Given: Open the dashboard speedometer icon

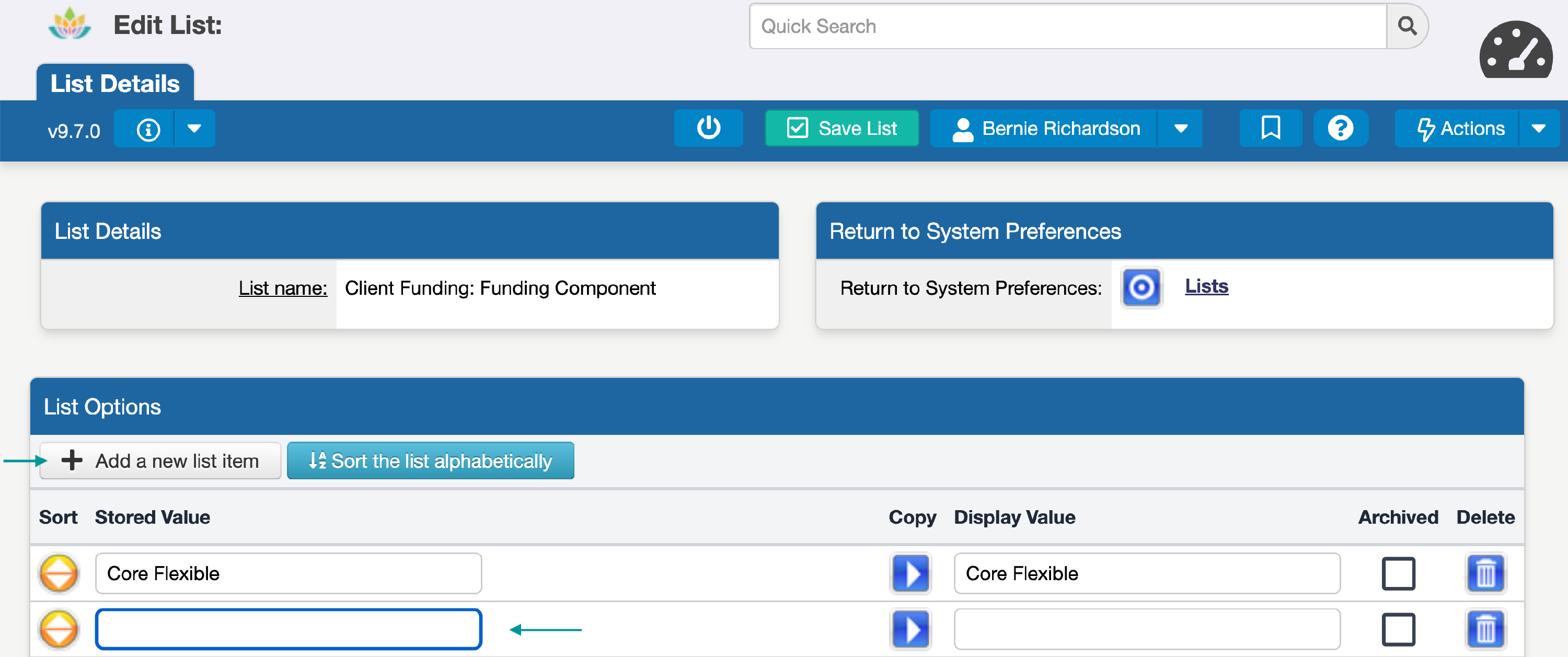Looking at the screenshot, I should [1515, 51].
